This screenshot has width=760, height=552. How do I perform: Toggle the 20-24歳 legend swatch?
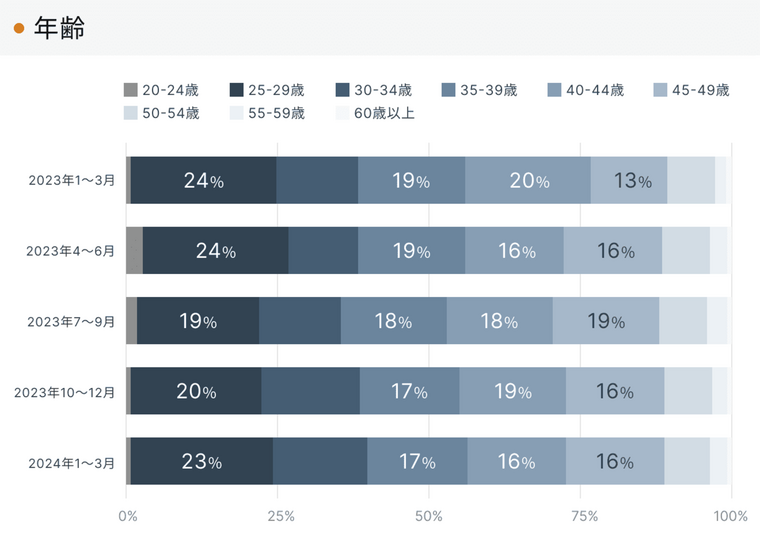point(130,90)
